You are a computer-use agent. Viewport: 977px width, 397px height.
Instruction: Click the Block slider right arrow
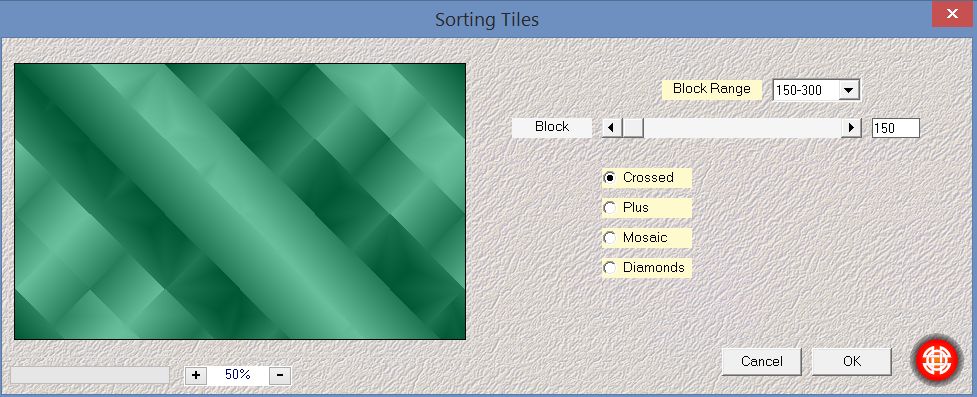tap(851, 128)
